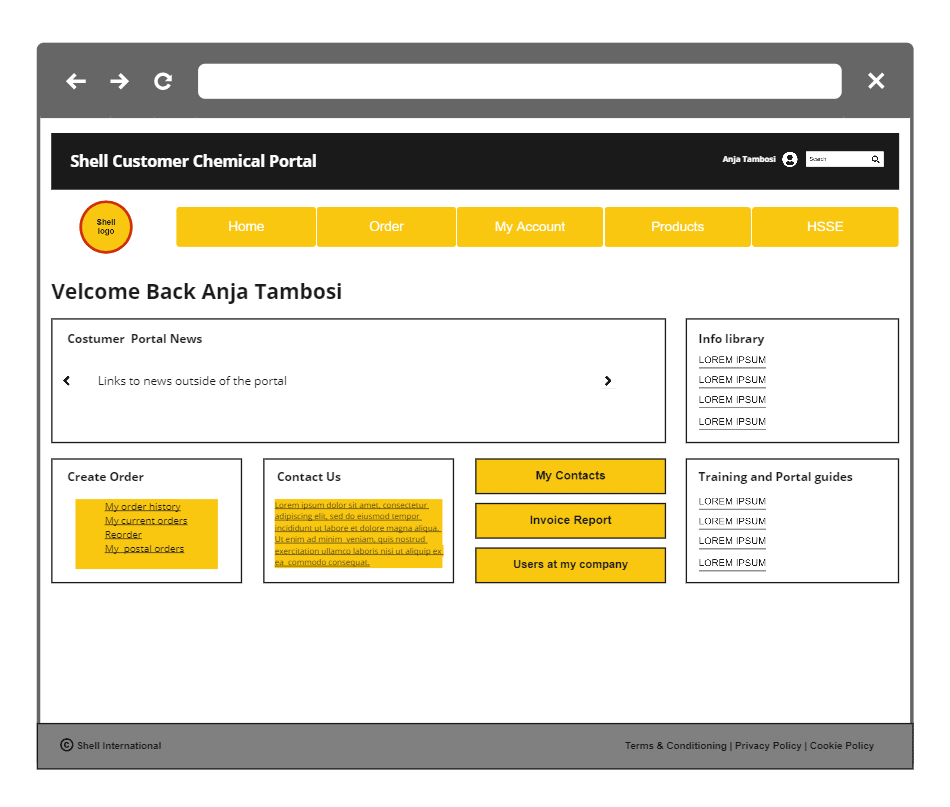Click the browser back arrow
950x807 pixels.
[x=75, y=81]
